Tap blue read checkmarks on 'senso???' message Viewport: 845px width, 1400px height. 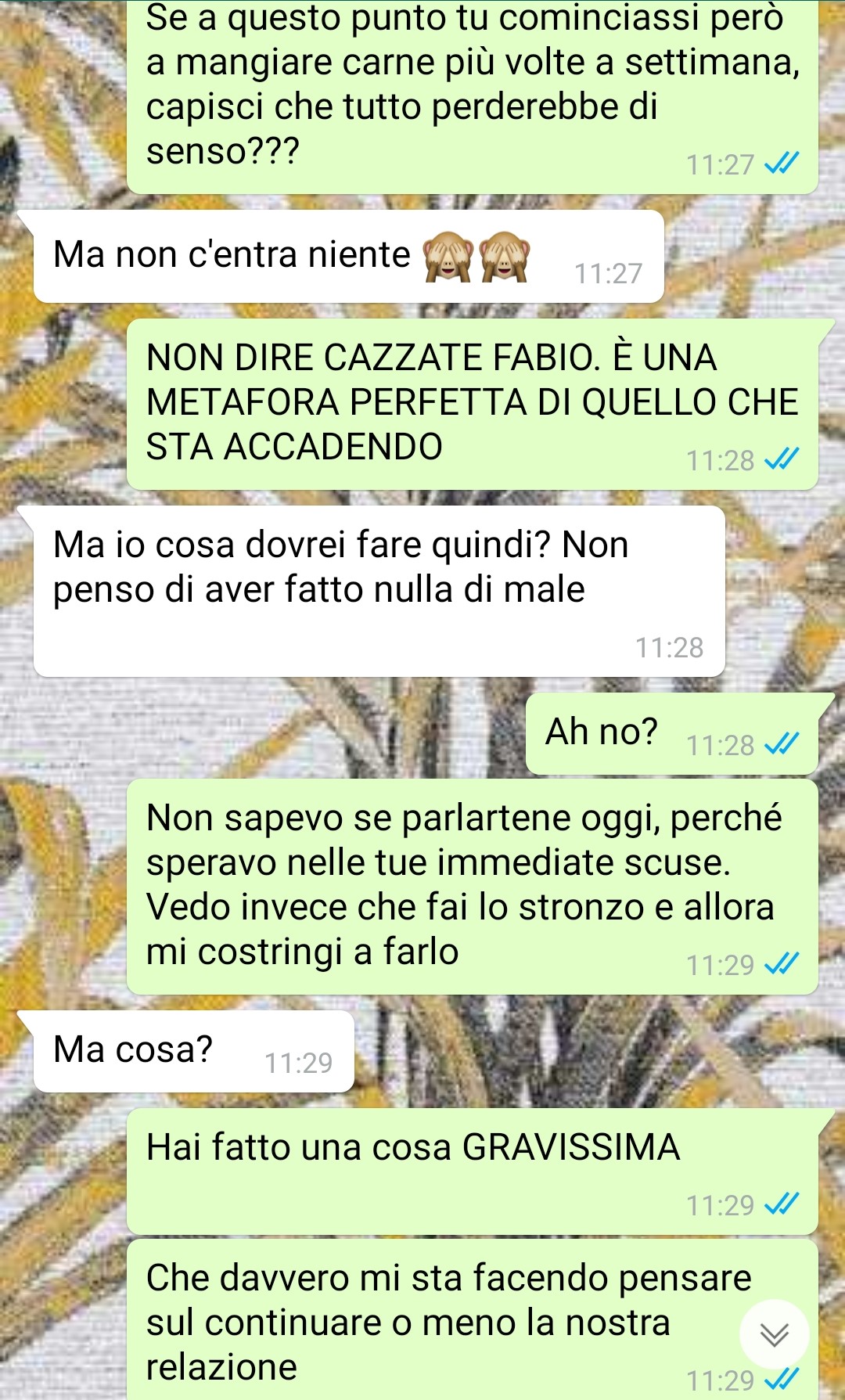(x=782, y=164)
